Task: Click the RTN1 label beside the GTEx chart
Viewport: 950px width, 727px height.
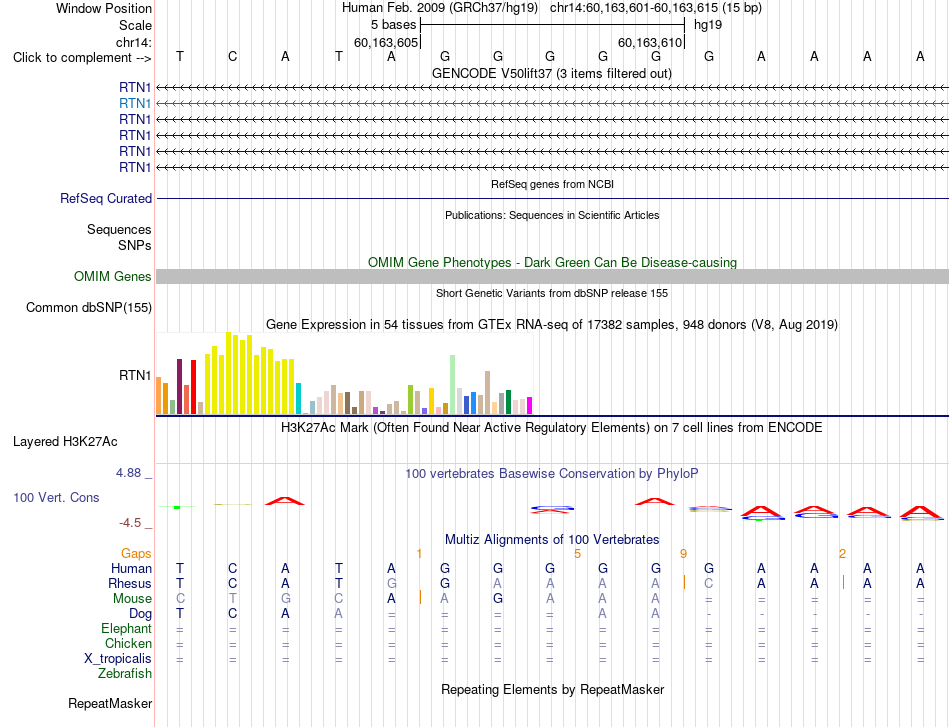Action: [x=135, y=376]
